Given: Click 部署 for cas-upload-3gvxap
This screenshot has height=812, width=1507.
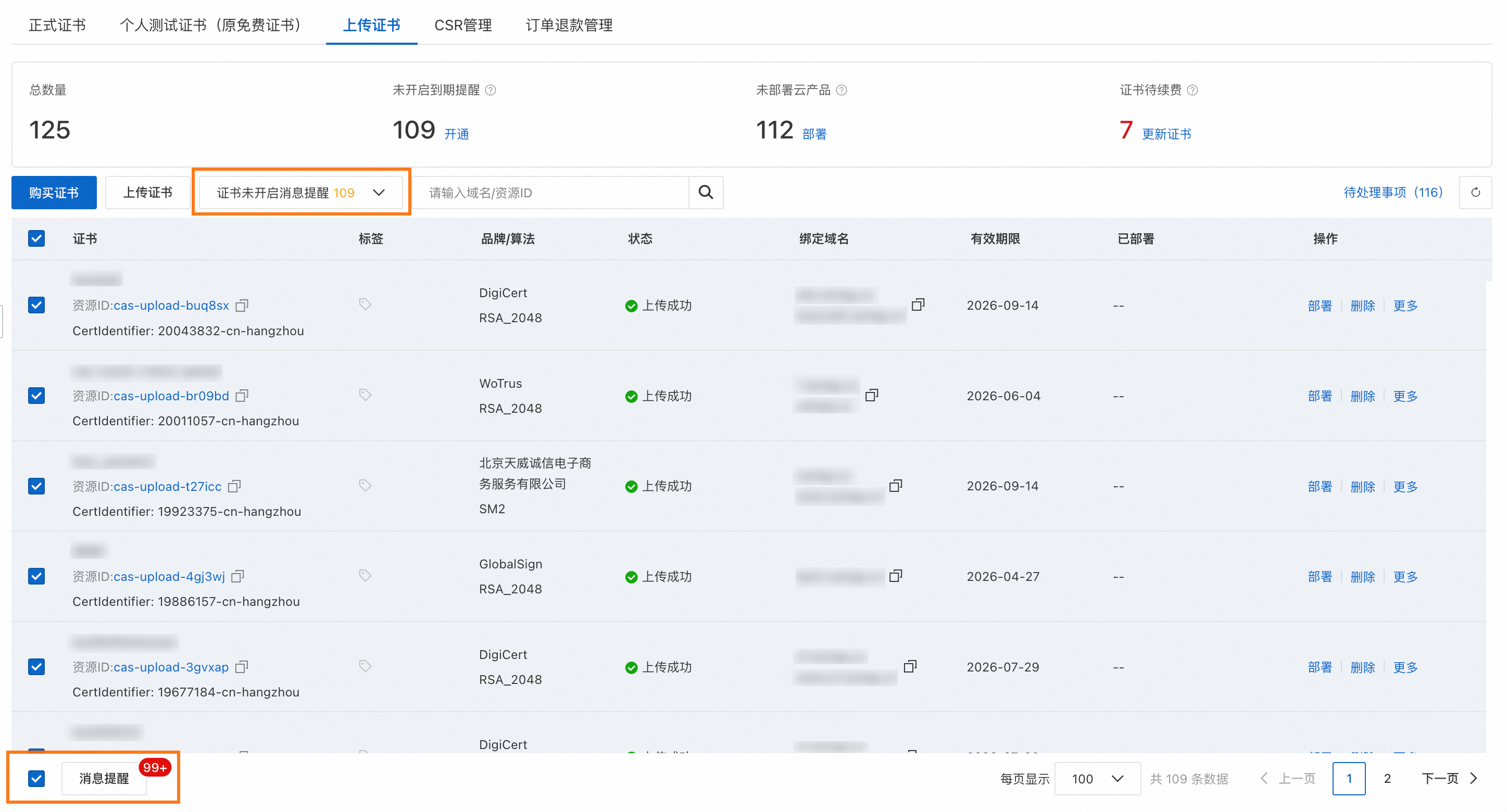Looking at the screenshot, I should click(x=1320, y=668).
